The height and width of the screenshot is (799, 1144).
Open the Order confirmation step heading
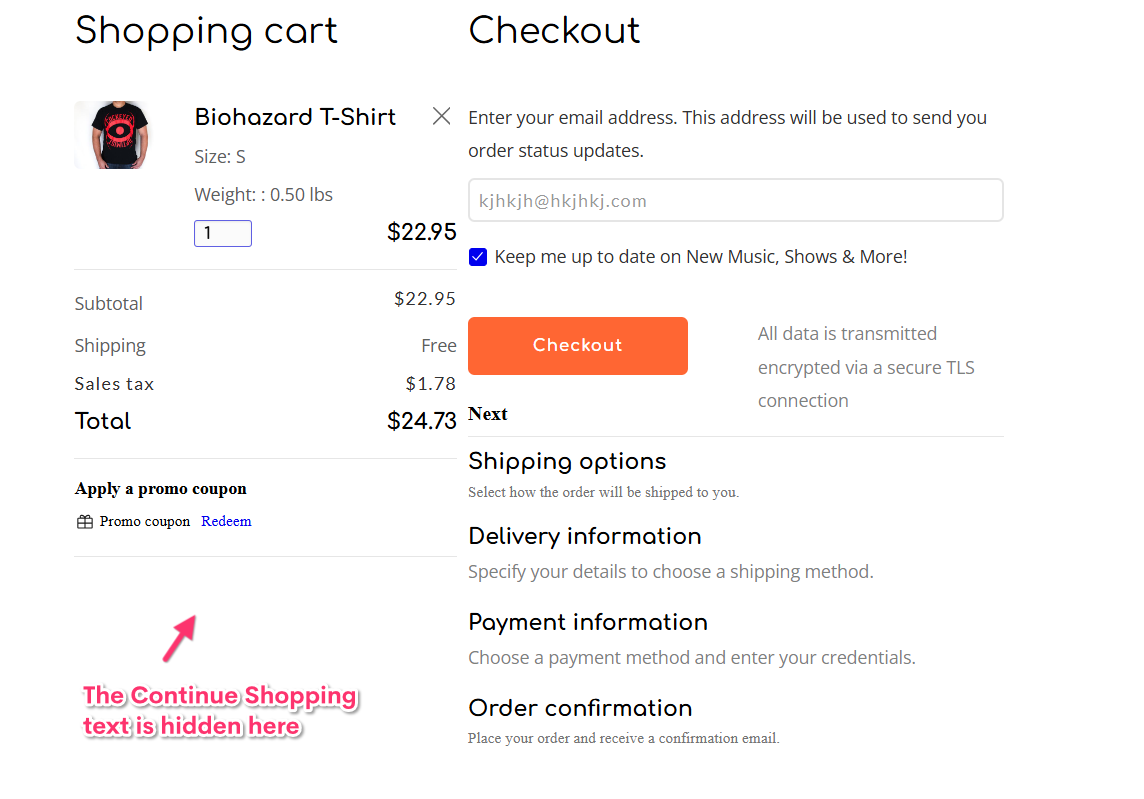pyautogui.click(x=580, y=708)
